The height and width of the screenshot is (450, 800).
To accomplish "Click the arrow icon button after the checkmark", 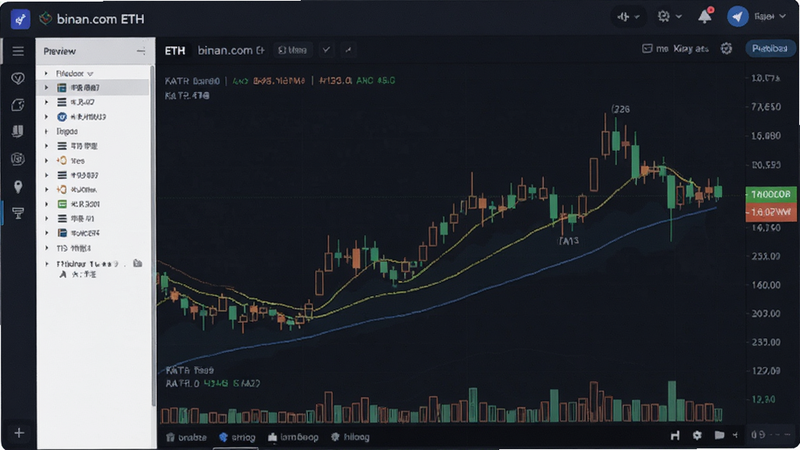I will [x=348, y=50].
